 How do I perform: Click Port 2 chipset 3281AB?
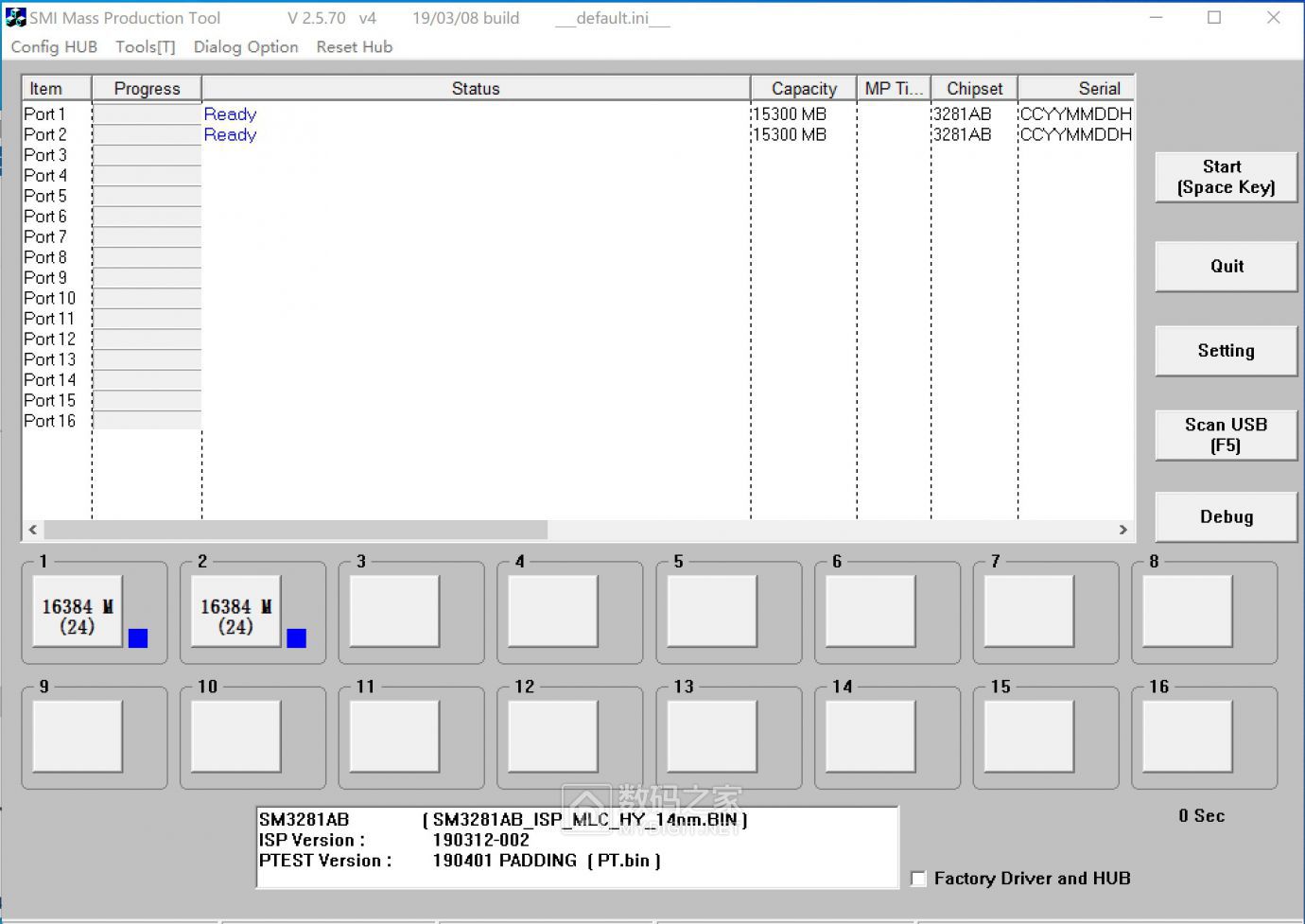[x=962, y=134]
